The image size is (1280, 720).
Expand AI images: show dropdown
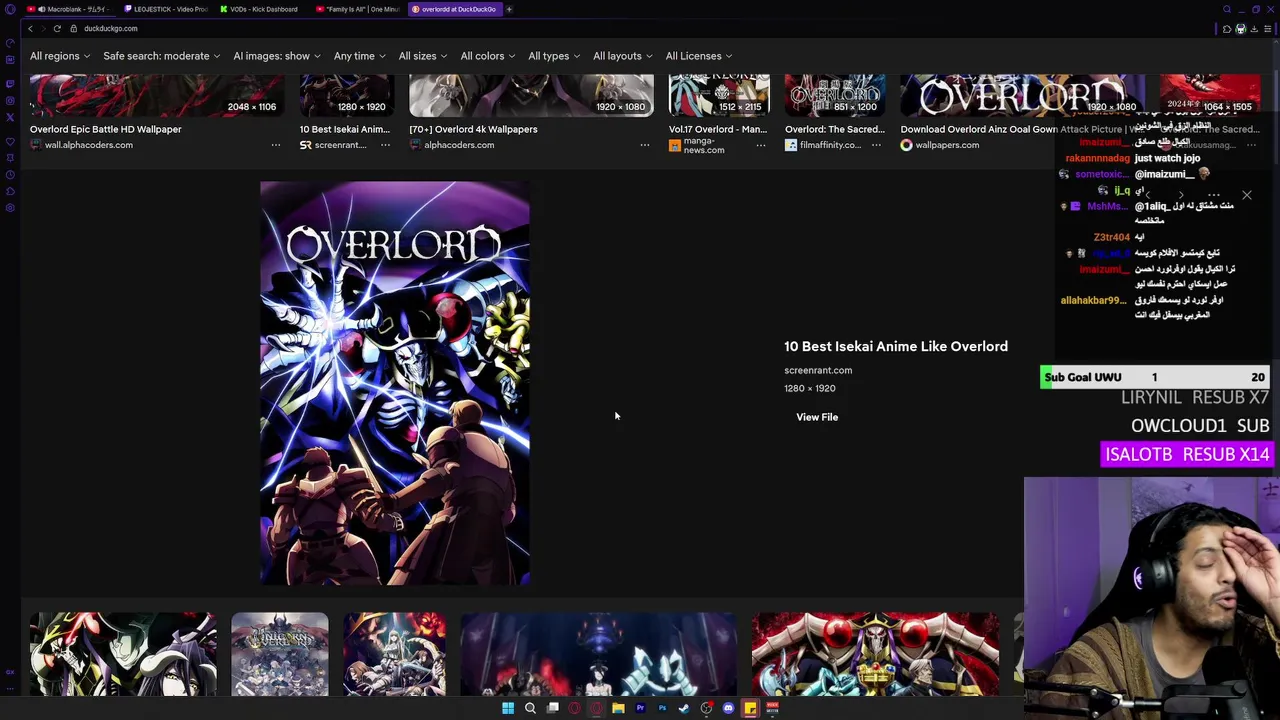(277, 56)
